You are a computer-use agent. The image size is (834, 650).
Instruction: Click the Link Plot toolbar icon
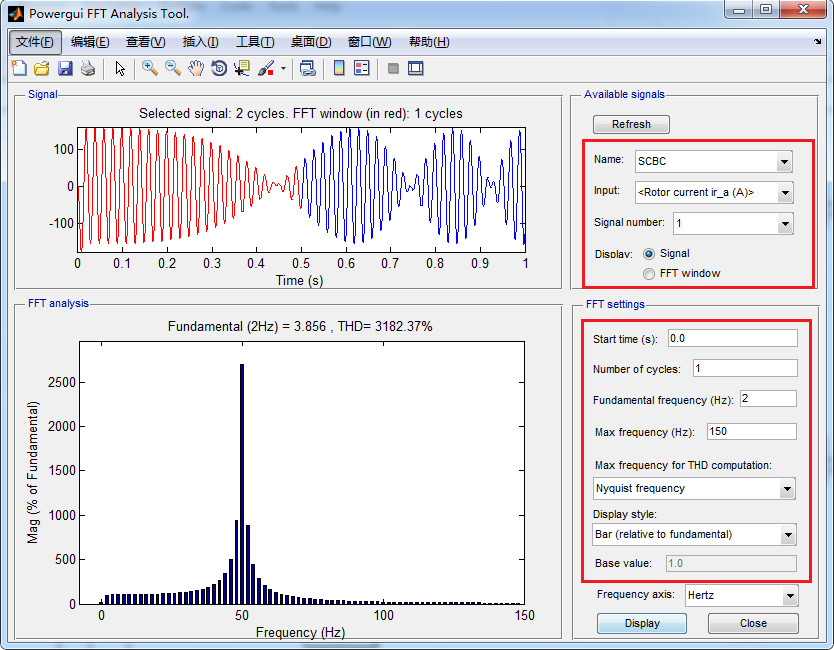[307, 68]
